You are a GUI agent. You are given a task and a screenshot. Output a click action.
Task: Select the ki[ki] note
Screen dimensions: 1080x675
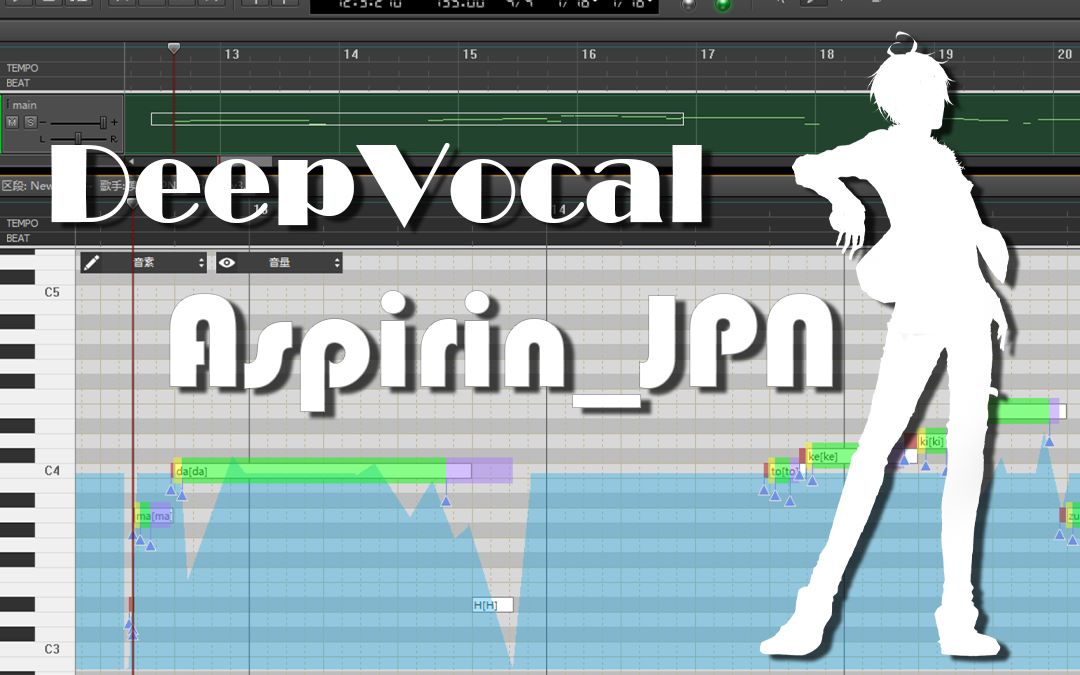(x=931, y=442)
